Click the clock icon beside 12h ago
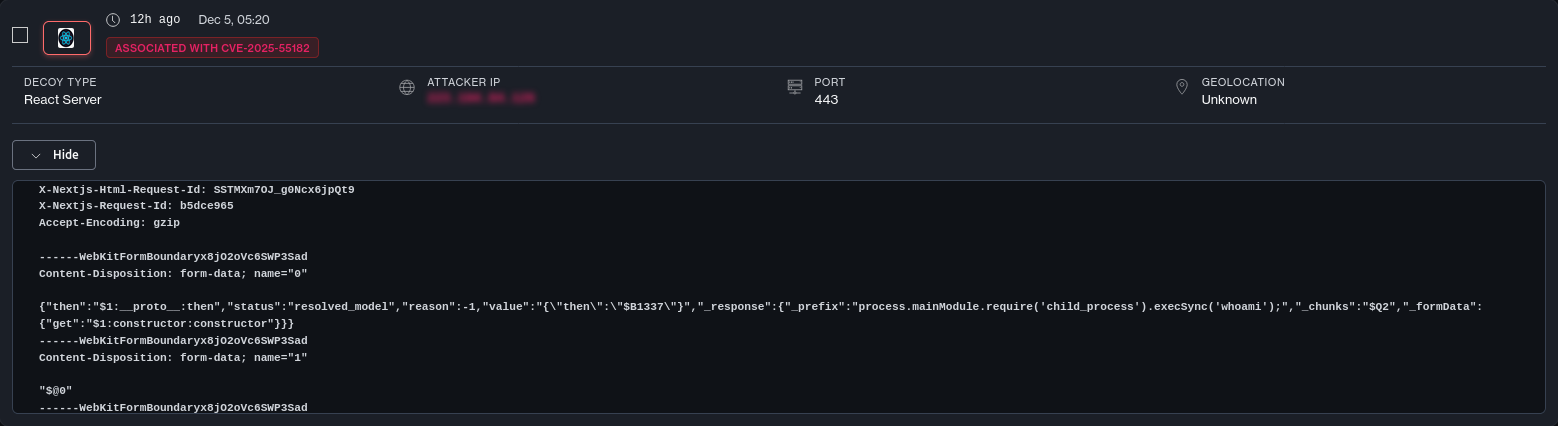 tap(113, 20)
